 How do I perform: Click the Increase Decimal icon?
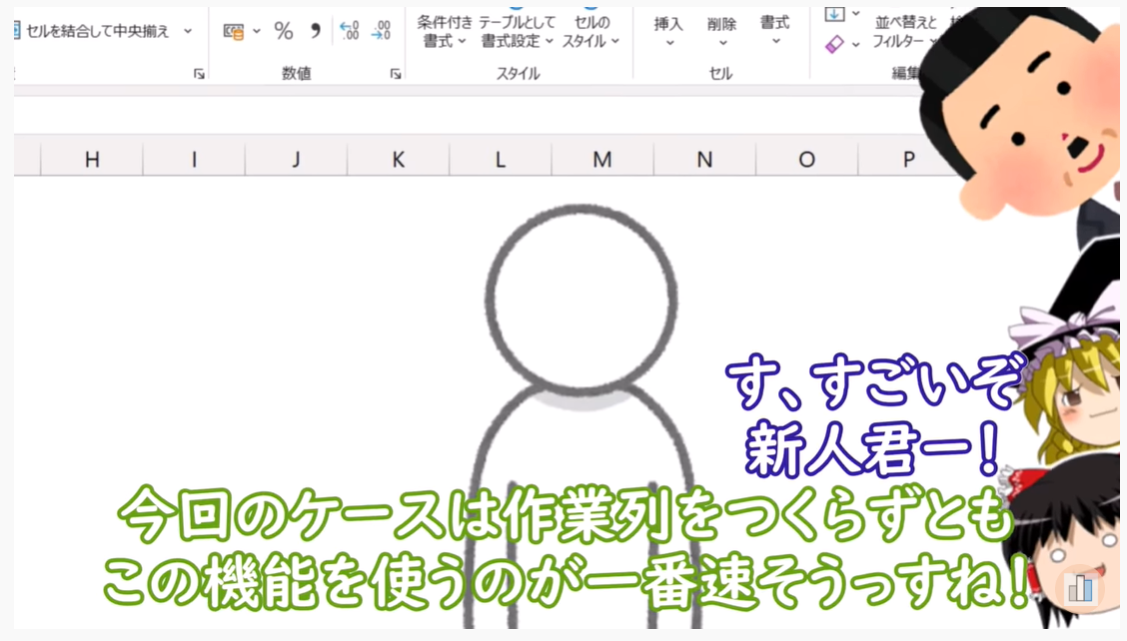tap(349, 32)
